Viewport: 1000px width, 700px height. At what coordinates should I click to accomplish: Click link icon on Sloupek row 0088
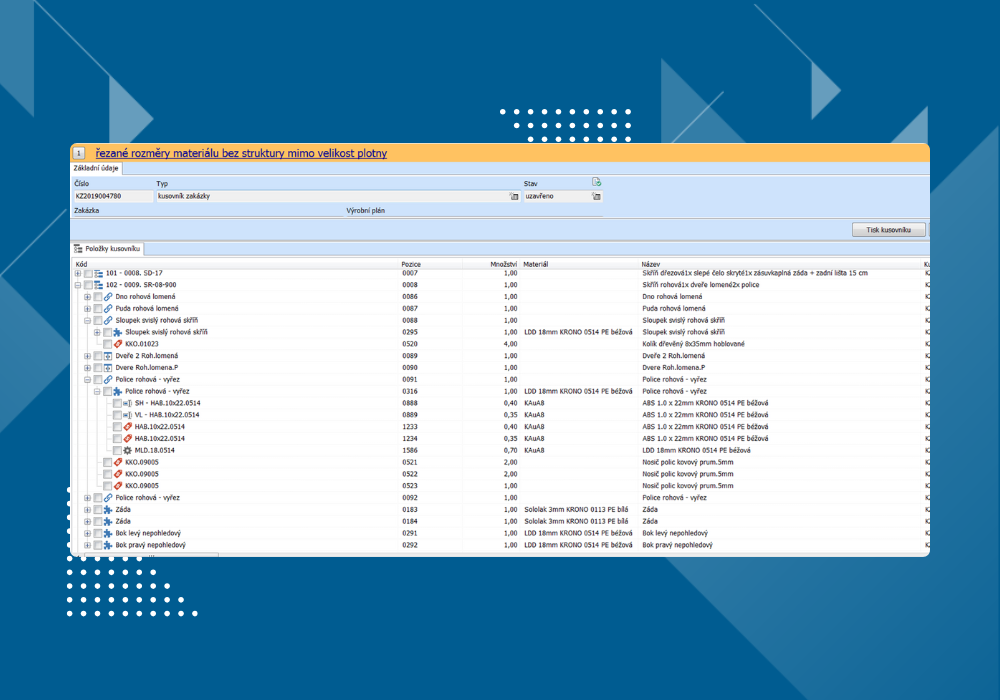click(x=108, y=321)
